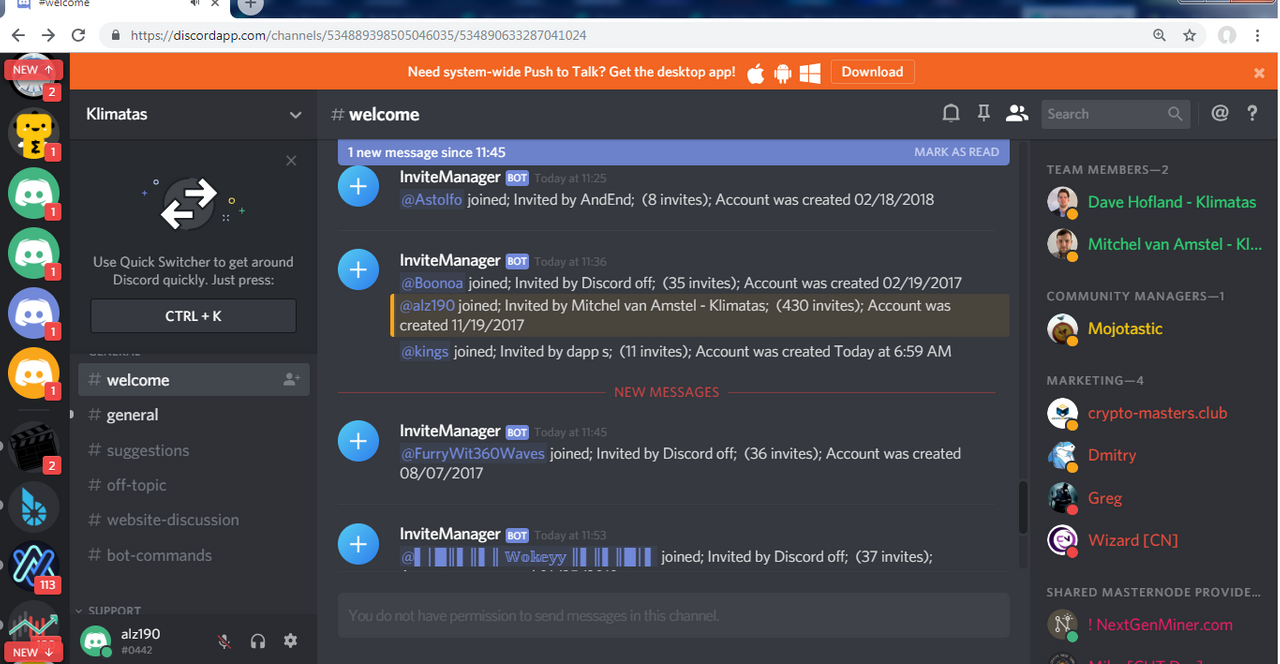Open recent mentions @ icon
This screenshot has height=664, width=1280.
pos(1219,114)
